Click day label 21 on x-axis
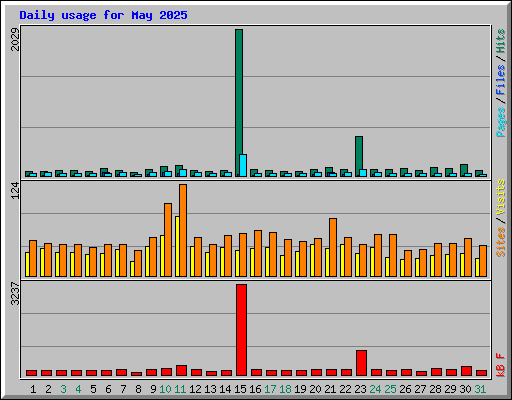The image size is (512, 400). coord(330,389)
